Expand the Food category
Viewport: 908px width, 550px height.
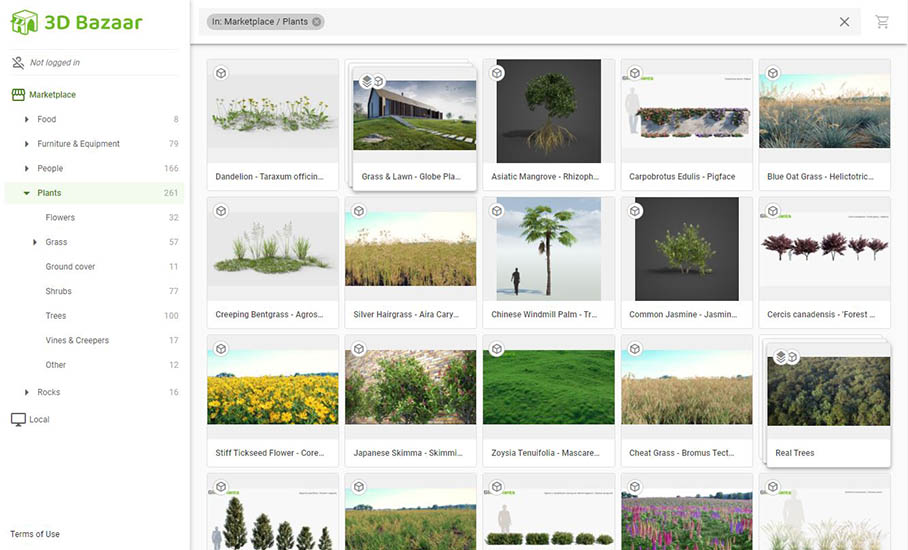tap(27, 120)
